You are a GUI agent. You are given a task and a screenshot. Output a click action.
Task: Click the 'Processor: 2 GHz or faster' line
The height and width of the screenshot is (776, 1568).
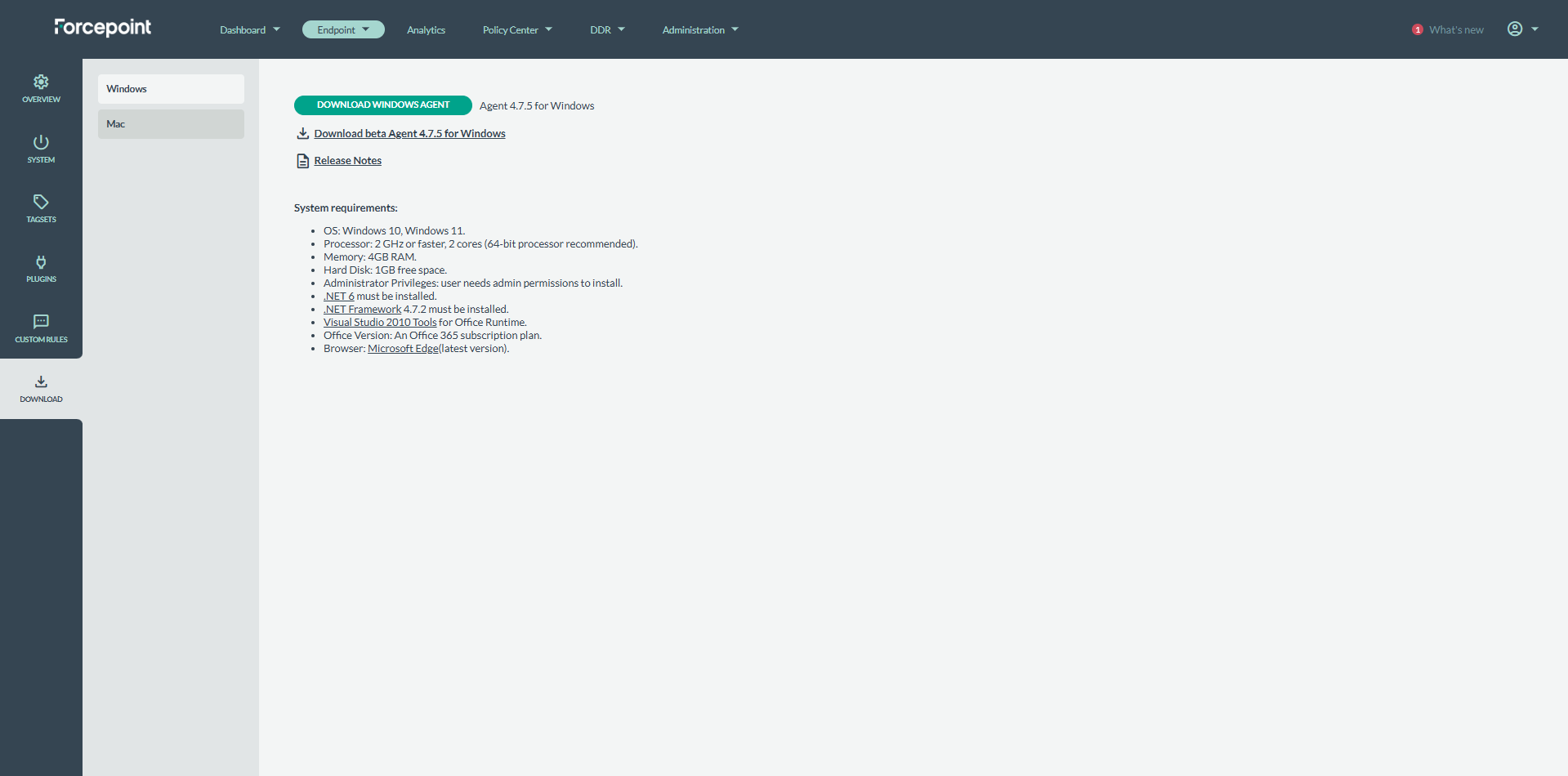tap(480, 244)
